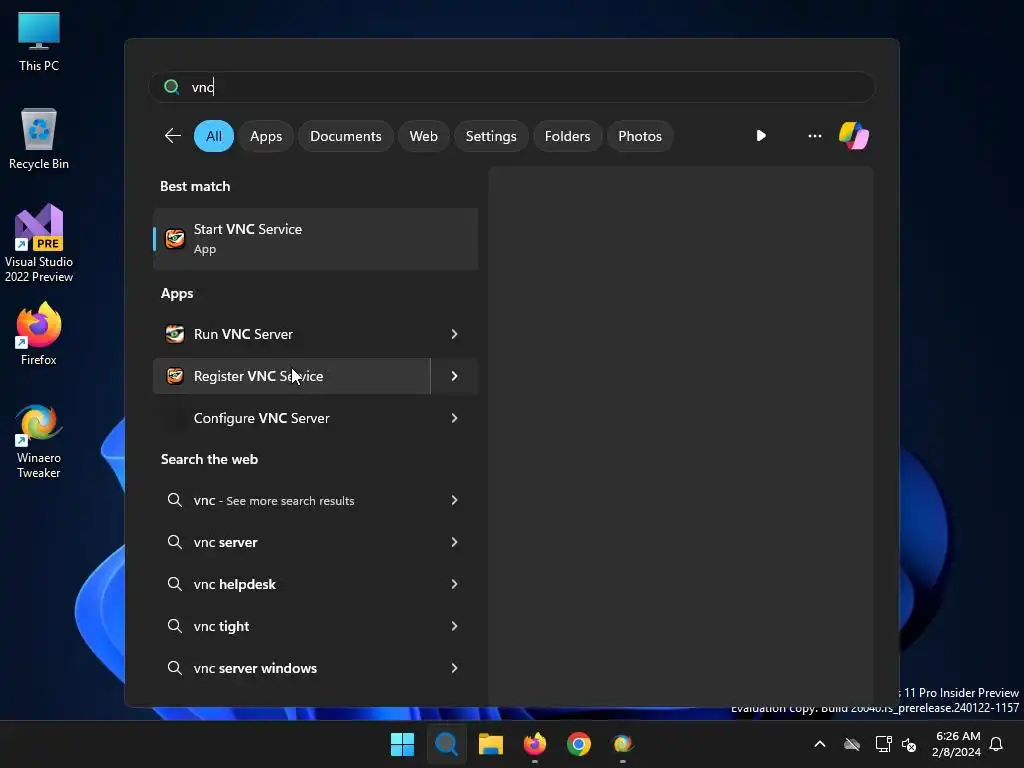
Task: Select the Settings filter tab
Action: pos(491,136)
